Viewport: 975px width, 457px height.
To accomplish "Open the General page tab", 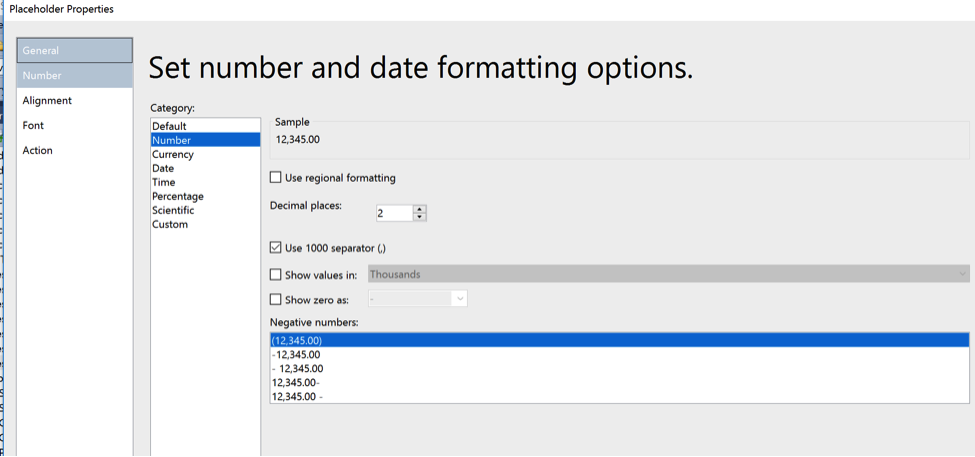I will pyautogui.click(x=75, y=50).
